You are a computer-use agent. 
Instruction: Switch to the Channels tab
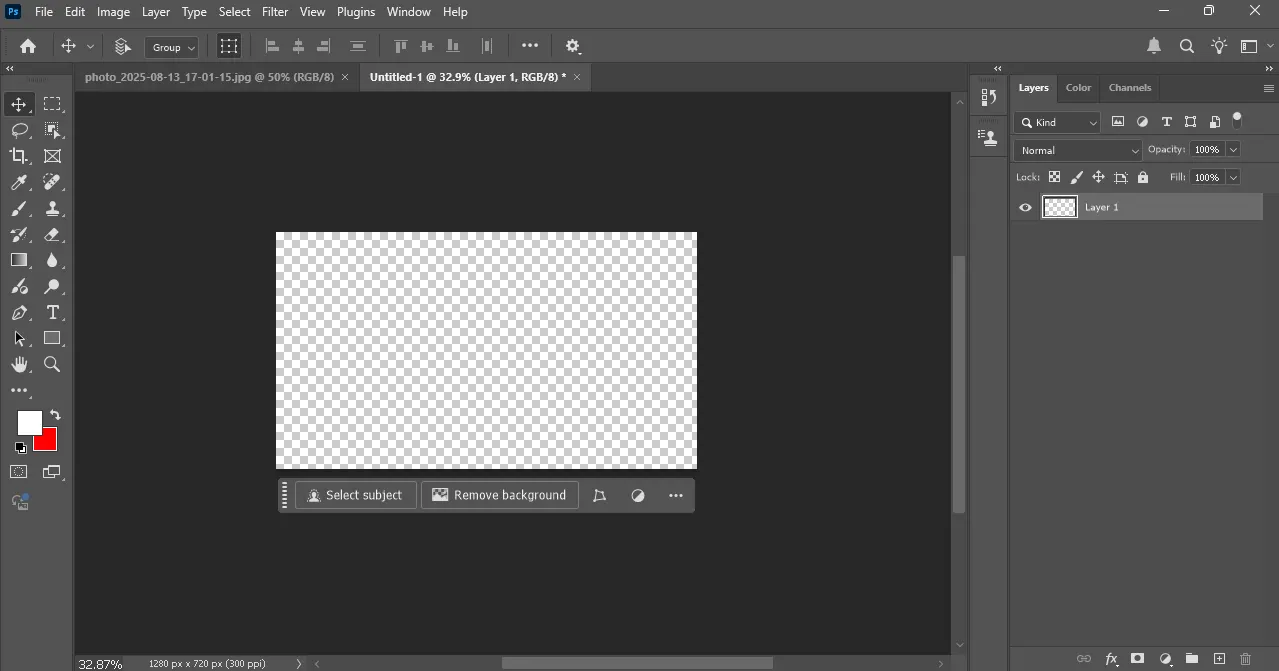click(1130, 87)
